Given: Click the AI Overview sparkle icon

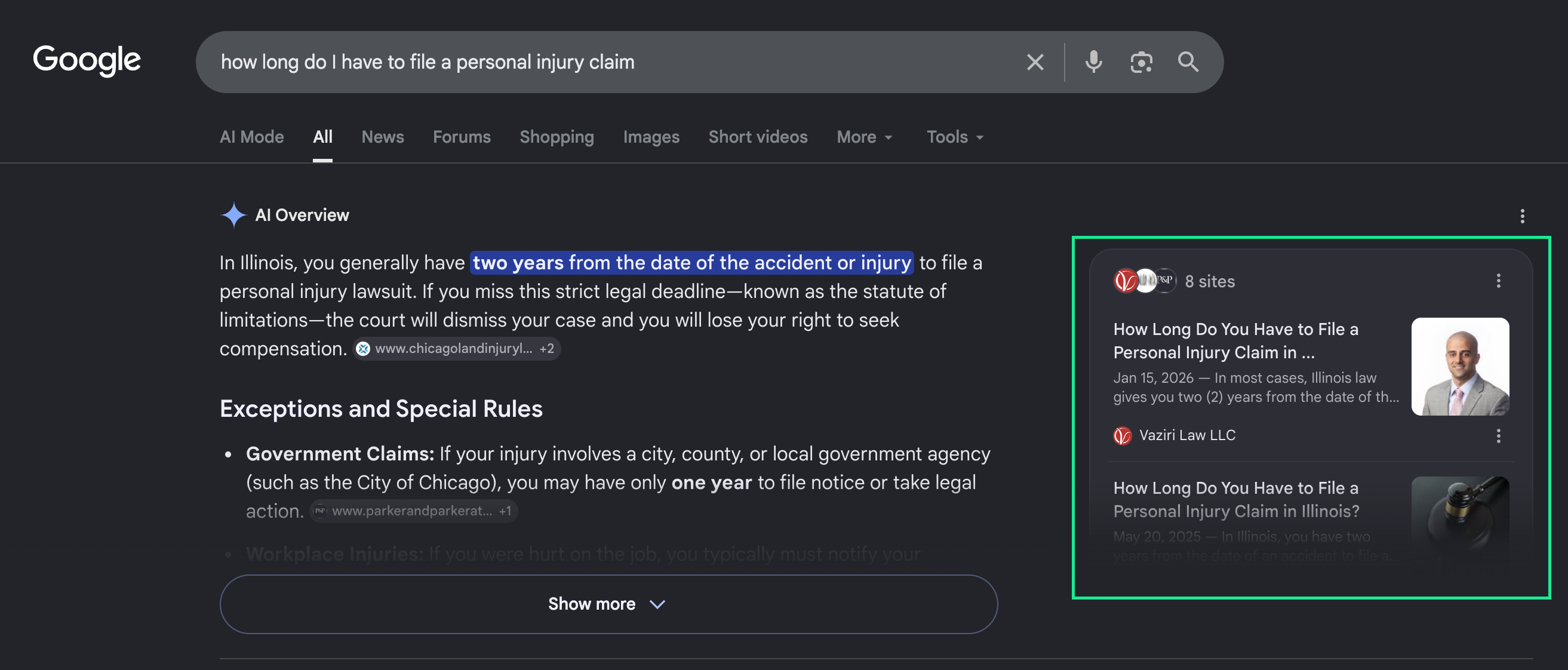Looking at the screenshot, I should pos(233,215).
